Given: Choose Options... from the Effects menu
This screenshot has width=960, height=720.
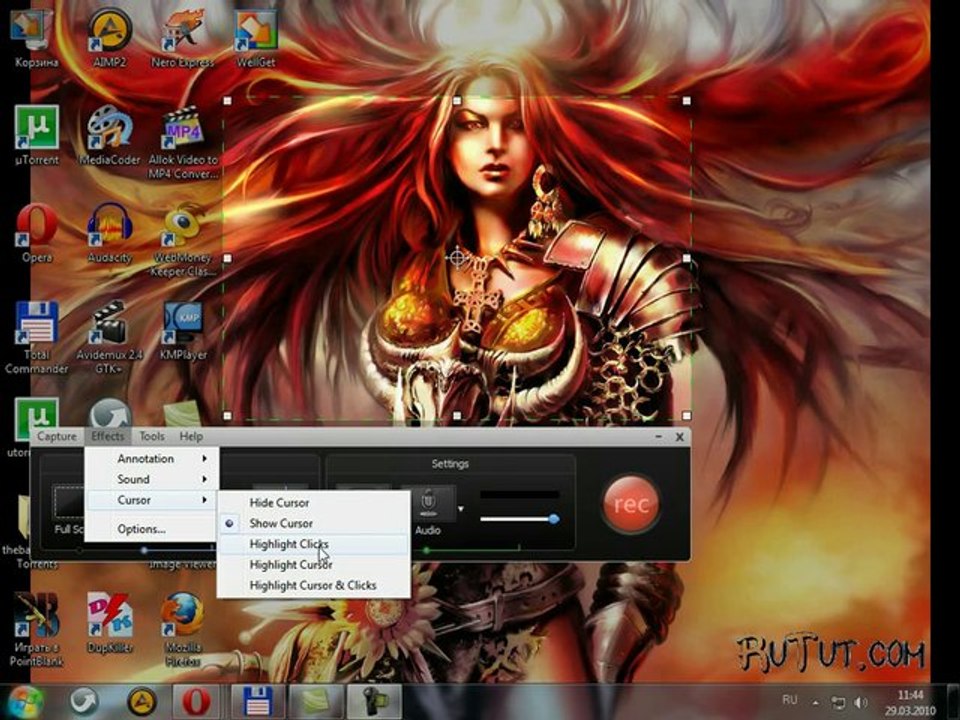Looking at the screenshot, I should point(151,530).
